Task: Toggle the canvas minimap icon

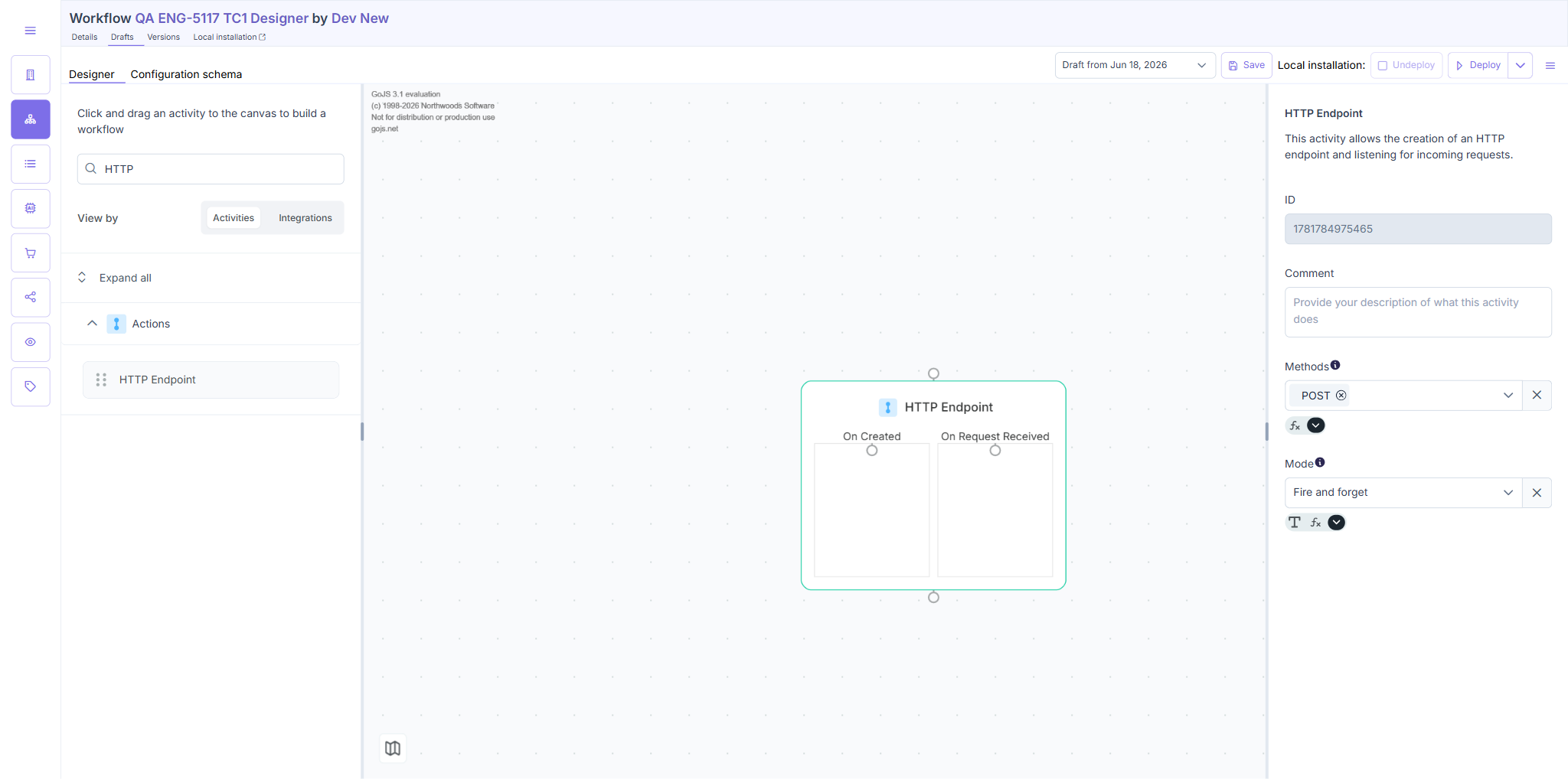Action: (393, 748)
